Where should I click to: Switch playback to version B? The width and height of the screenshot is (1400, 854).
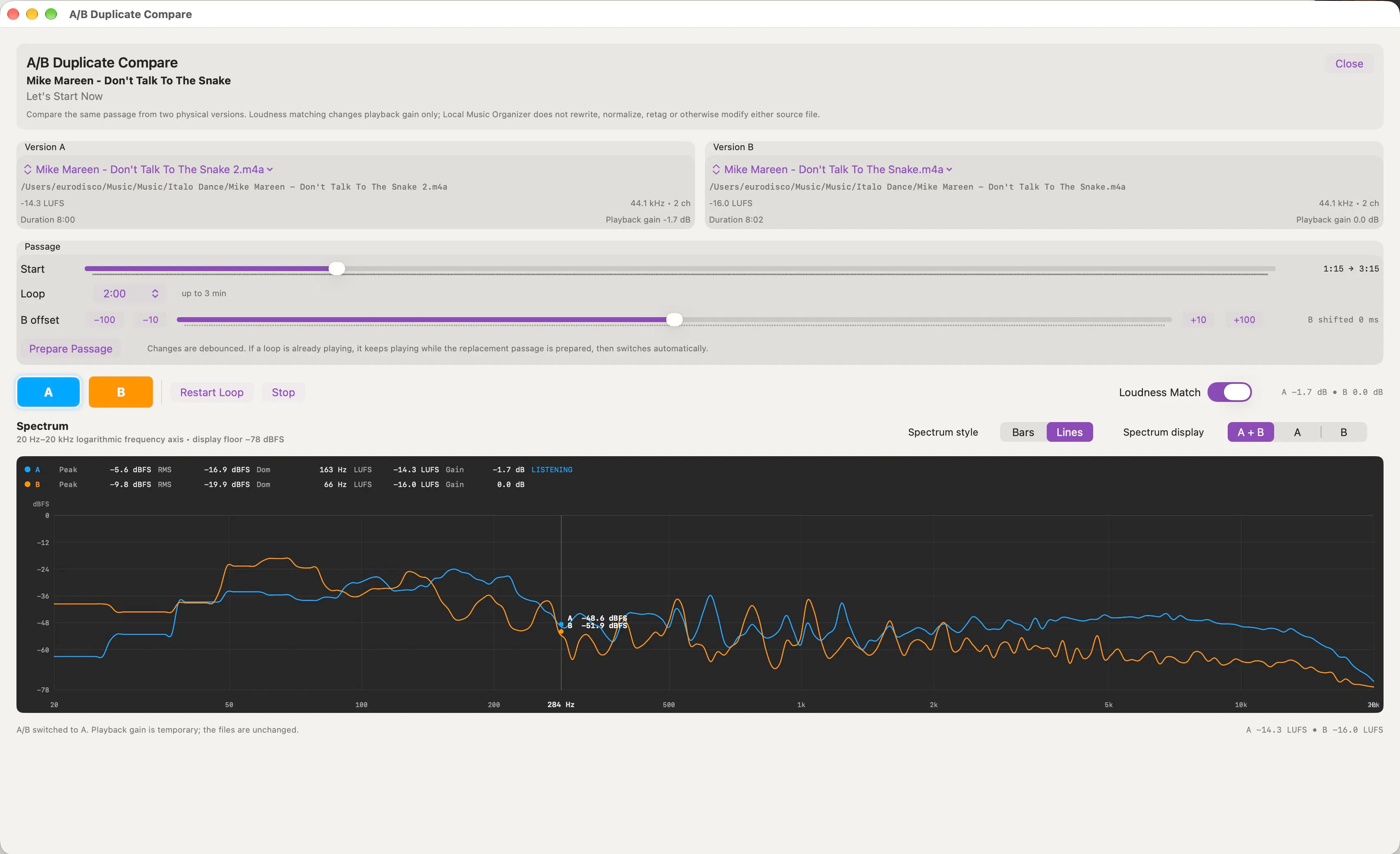coord(121,392)
